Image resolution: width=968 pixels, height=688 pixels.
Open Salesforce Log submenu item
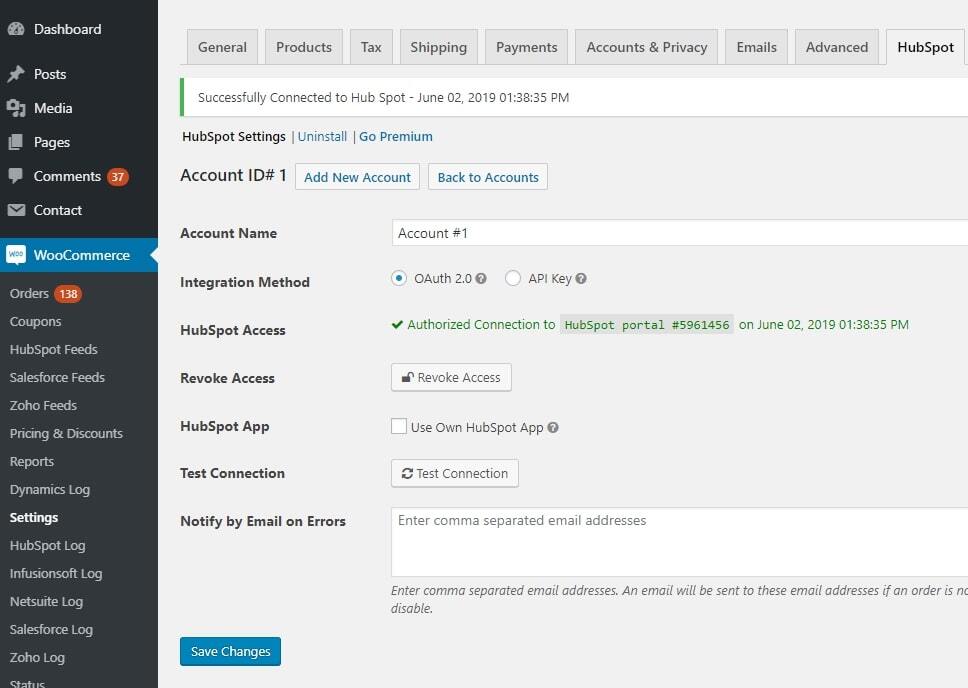coord(51,629)
